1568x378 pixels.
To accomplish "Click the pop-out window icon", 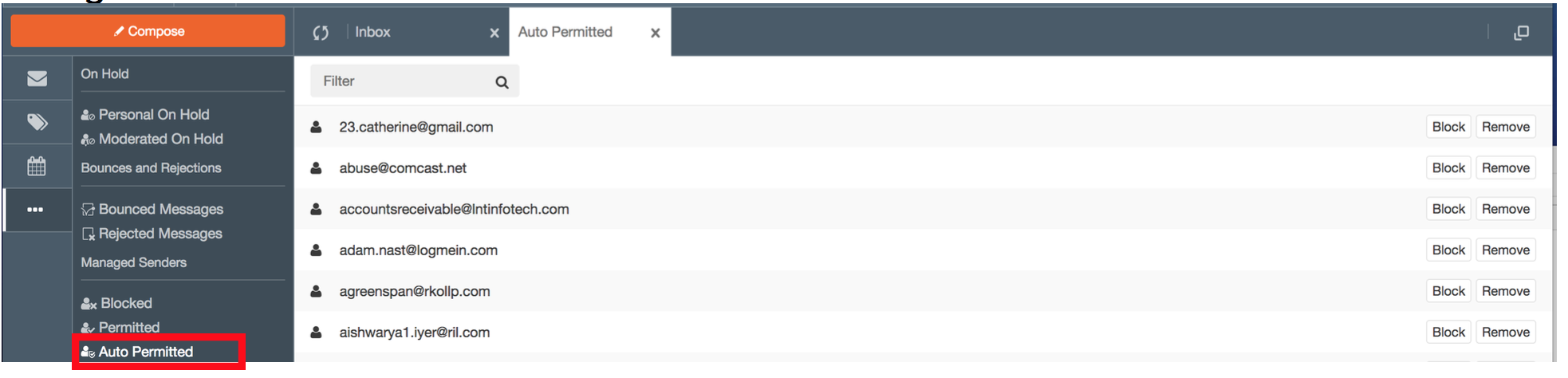I will pyautogui.click(x=1521, y=33).
